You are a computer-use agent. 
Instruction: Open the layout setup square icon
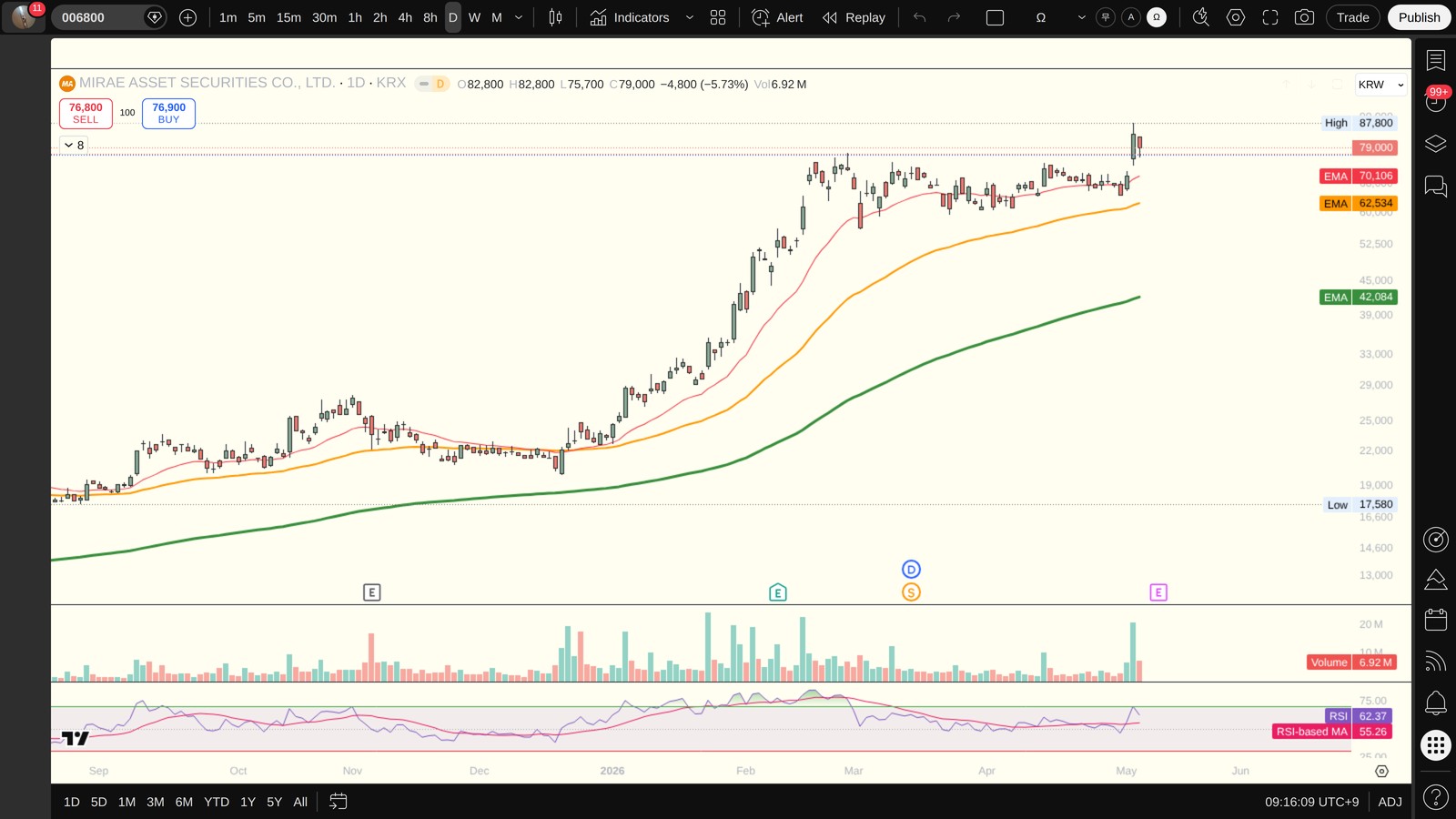point(996,17)
